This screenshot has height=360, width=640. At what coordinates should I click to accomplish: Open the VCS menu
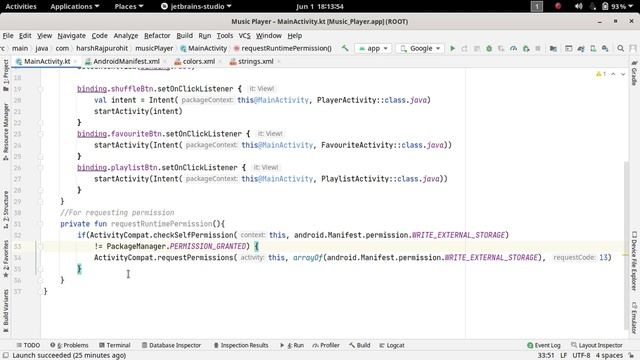click(x=244, y=36)
